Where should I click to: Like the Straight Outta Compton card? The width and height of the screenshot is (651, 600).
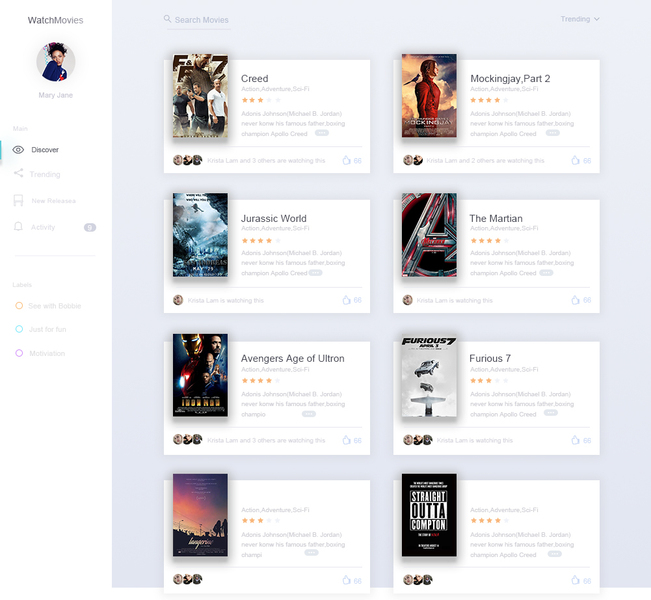(x=575, y=580)
